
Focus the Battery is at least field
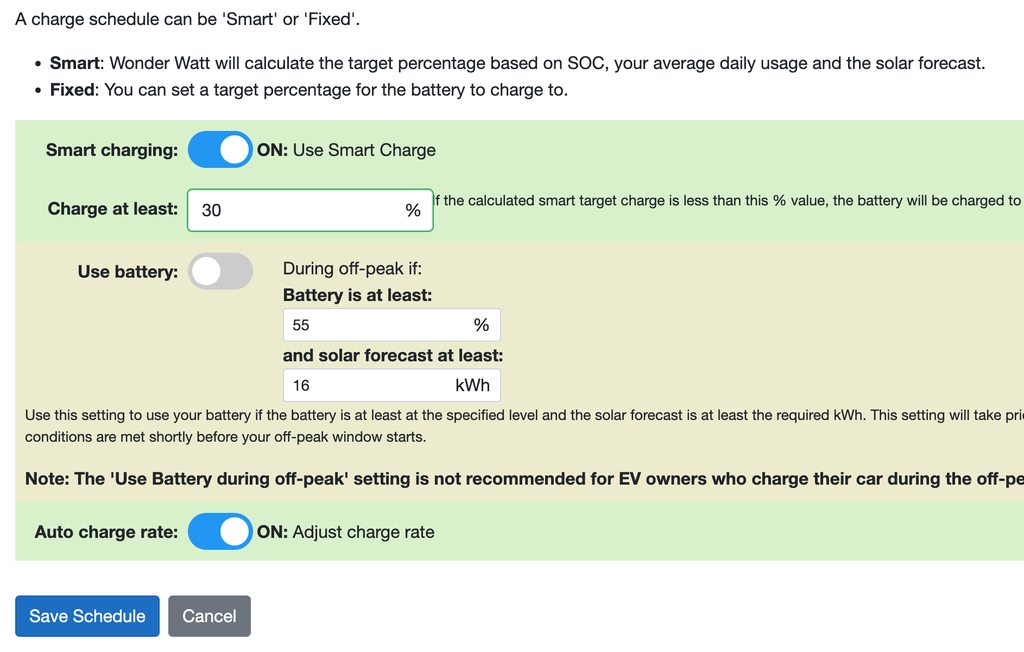(375, 325)
